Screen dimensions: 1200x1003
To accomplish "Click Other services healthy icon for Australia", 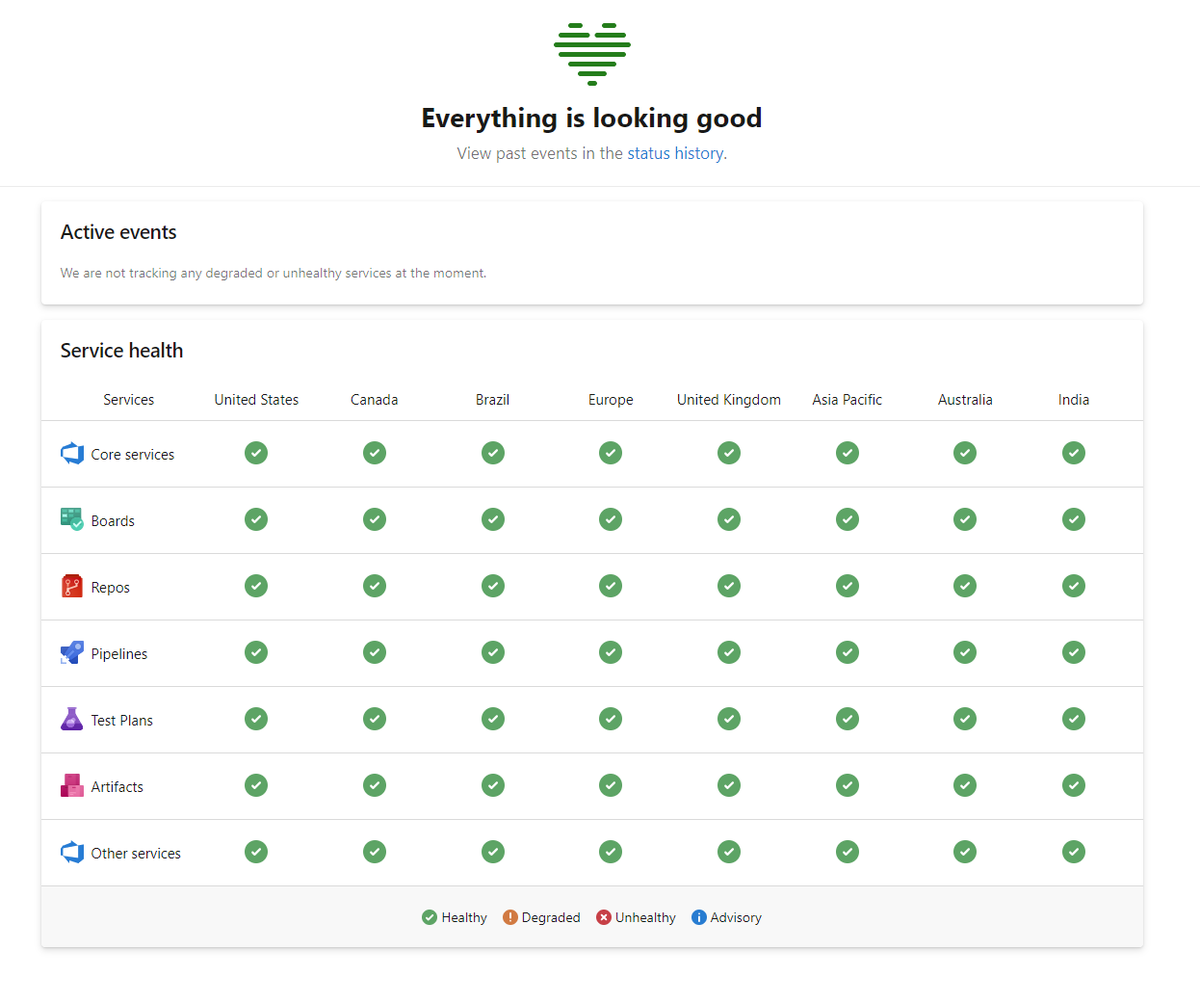I will click(965, 852).
